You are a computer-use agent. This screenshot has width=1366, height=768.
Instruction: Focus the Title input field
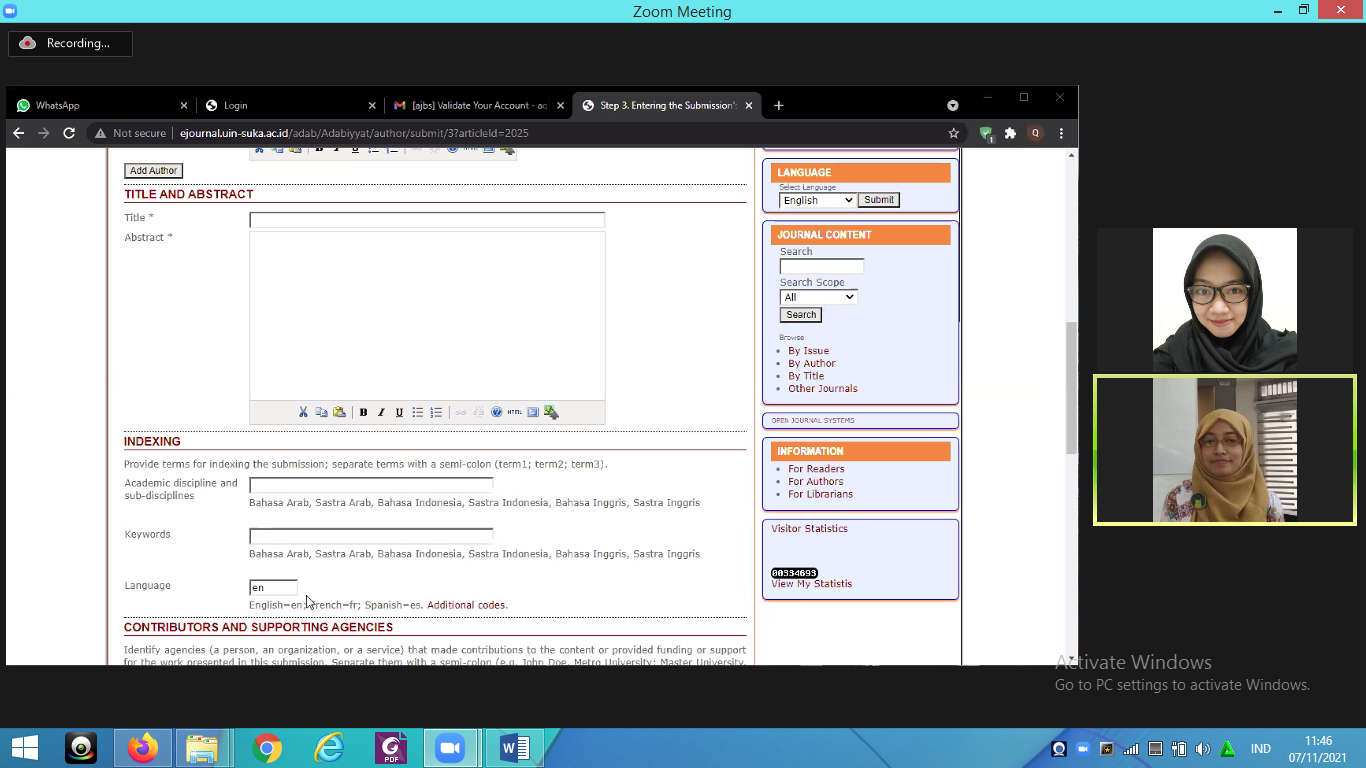tap(427, 220)
